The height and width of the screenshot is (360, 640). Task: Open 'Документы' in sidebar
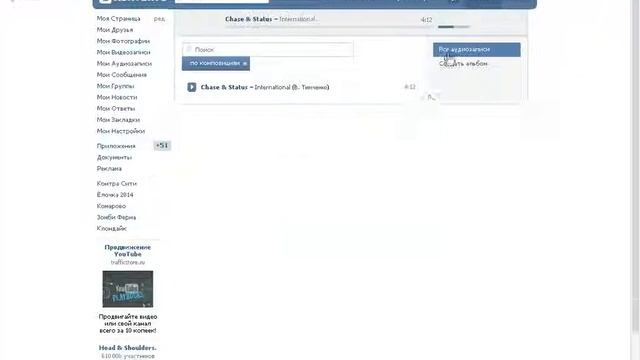pyautogui.click(x=114, y=157)
